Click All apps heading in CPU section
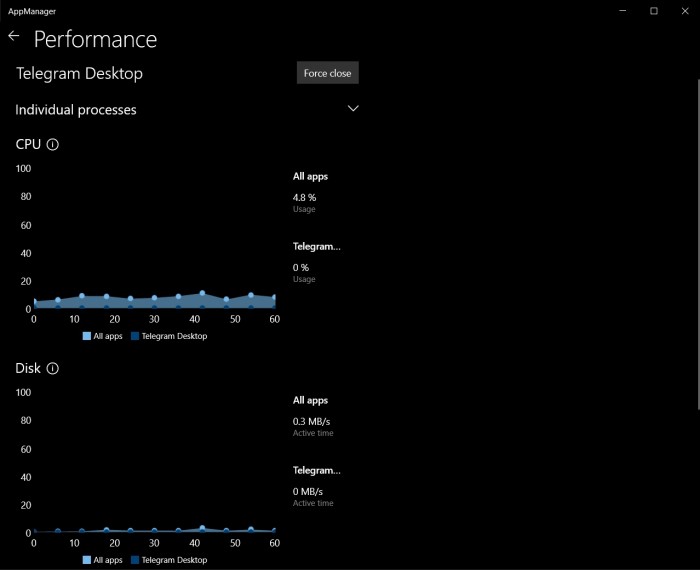 coord(310,176)
